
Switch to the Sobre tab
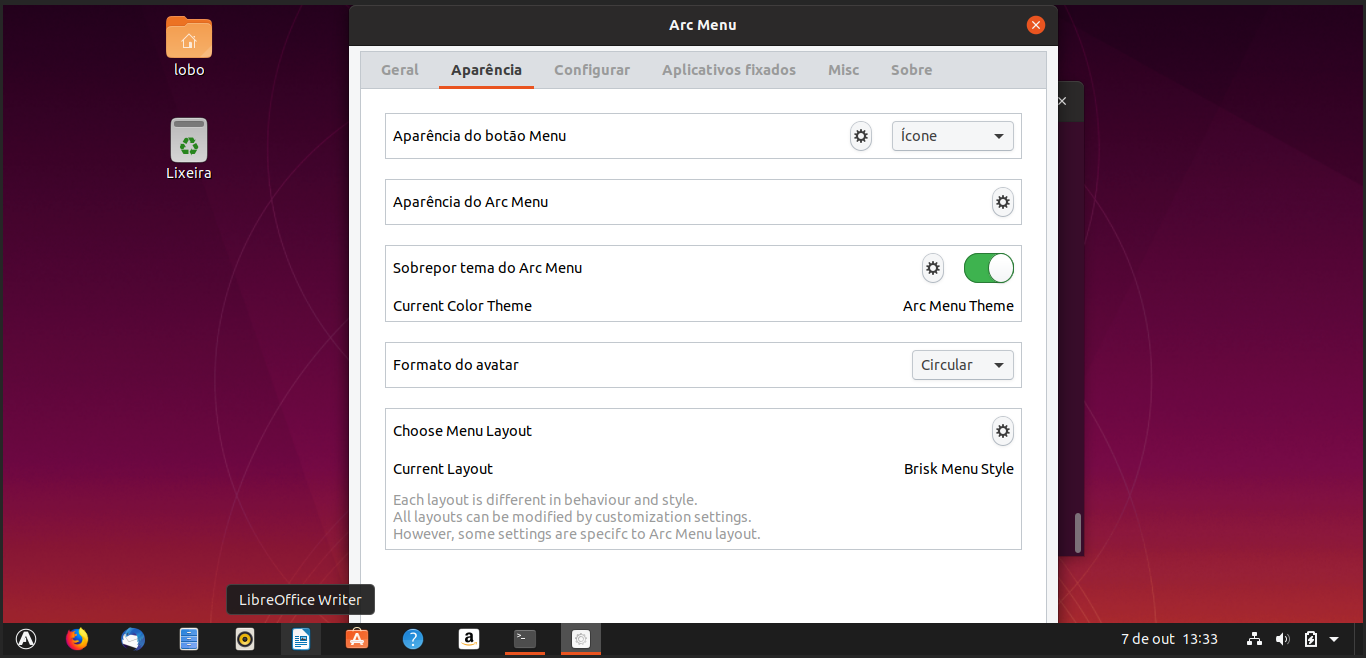(x=911, y=70)
